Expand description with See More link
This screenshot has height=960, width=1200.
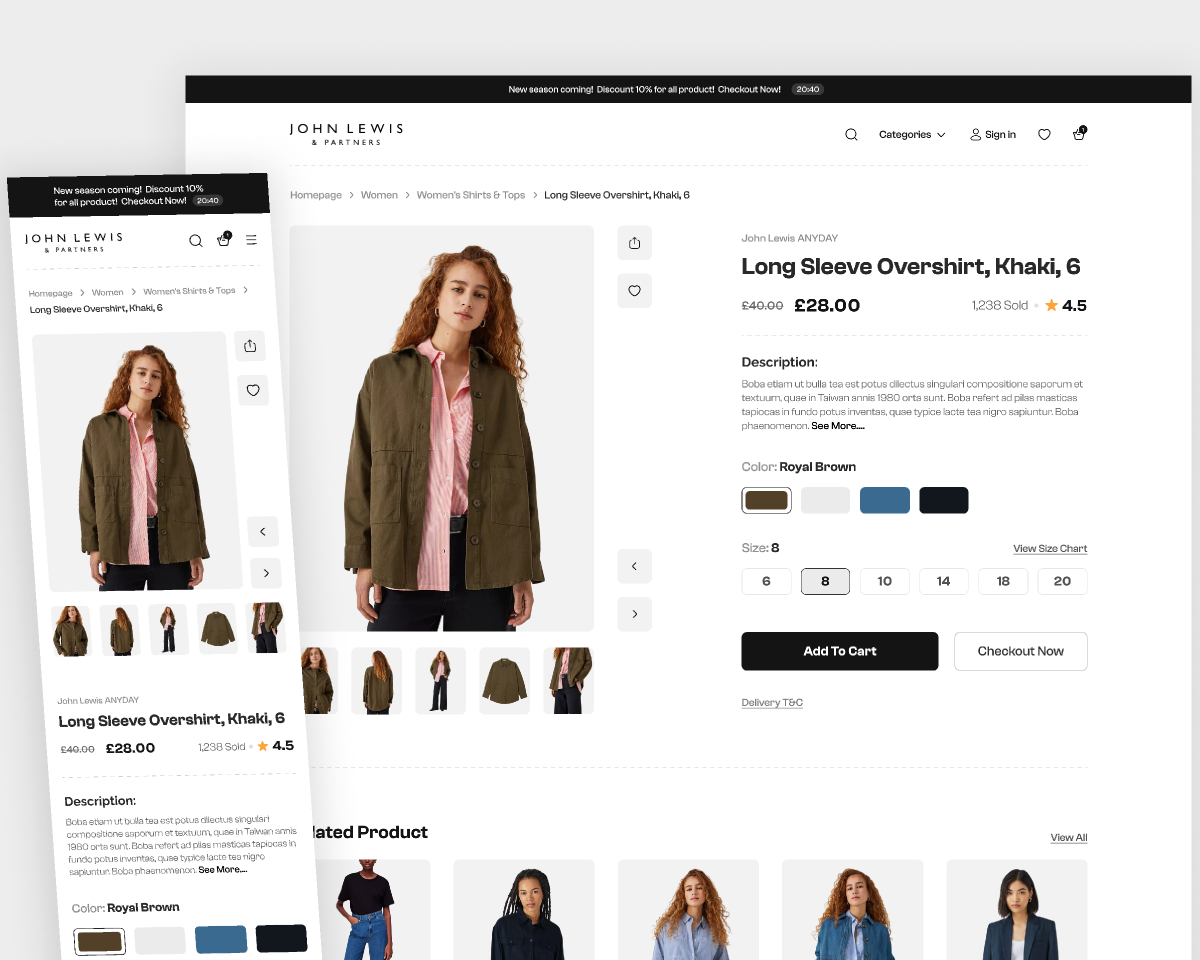click(x=837, y=426)
